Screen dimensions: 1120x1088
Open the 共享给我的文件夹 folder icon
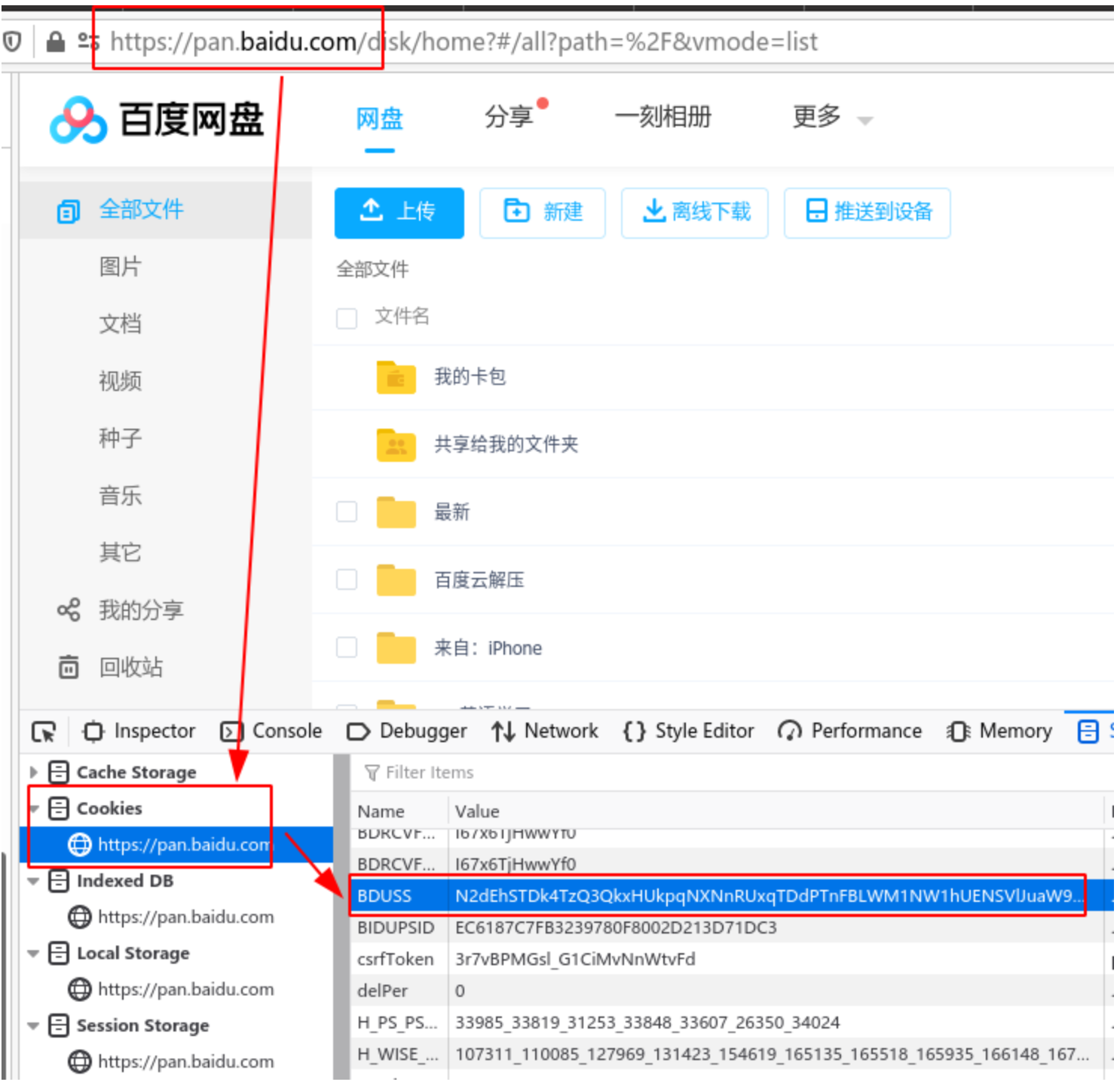[396, 445]
